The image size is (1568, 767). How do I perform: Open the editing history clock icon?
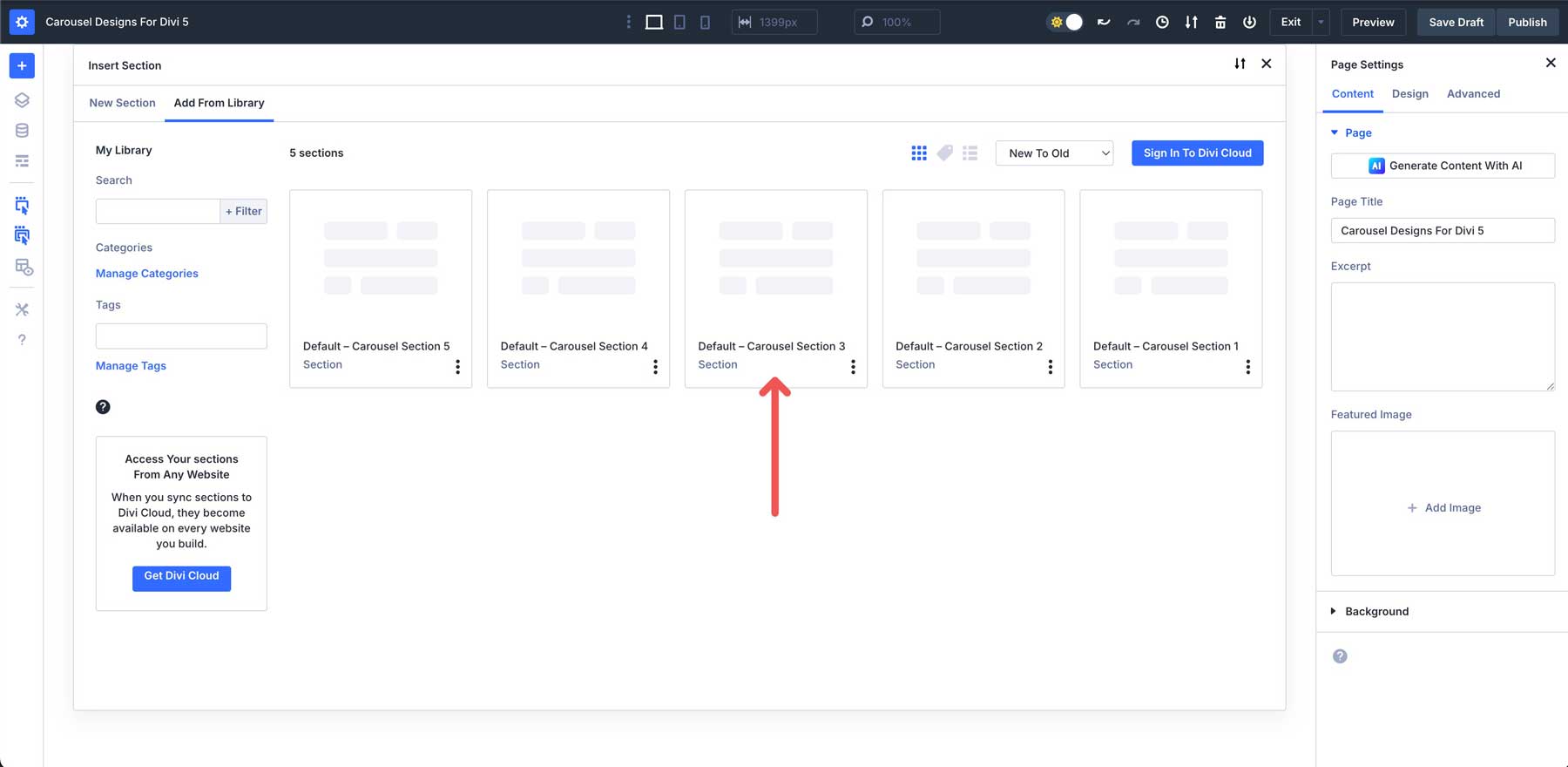1162,22
